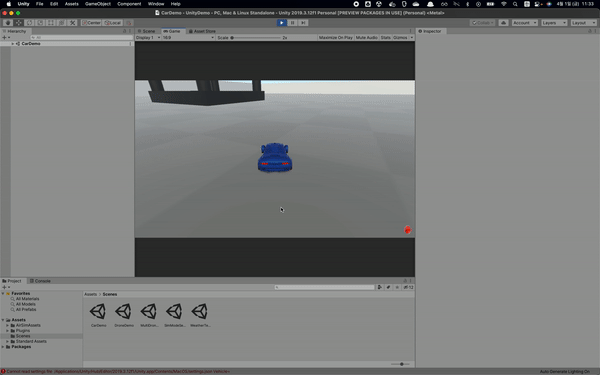Select the Transform tool in toolbar
This screenshot has height=375, width=600.
click(x=61, y=23)
